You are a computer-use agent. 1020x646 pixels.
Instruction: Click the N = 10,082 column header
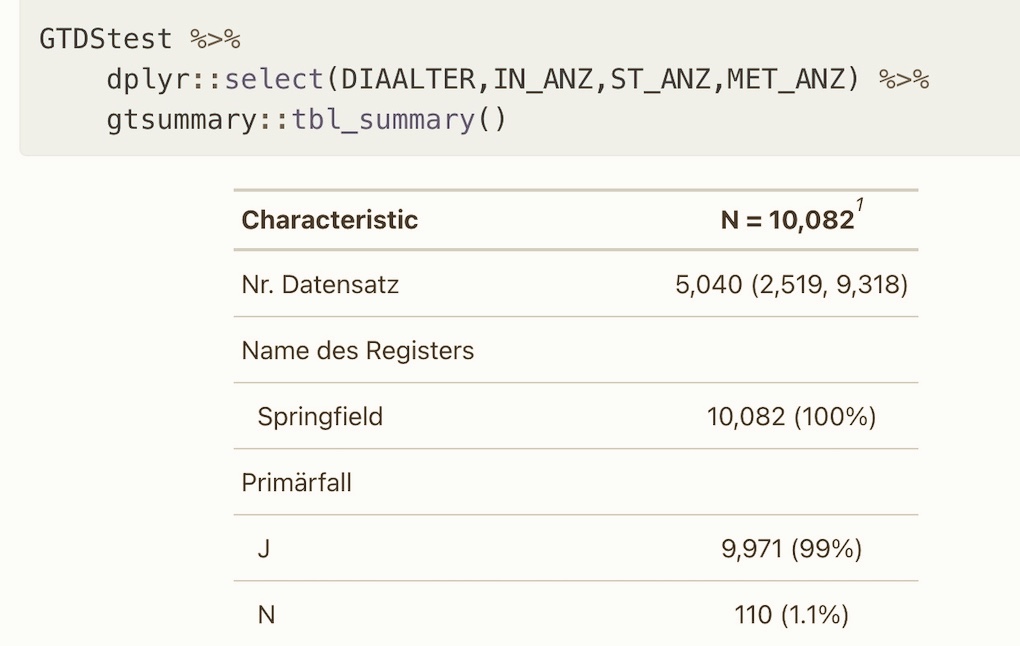pyautogui.click(x=786, y=220)
